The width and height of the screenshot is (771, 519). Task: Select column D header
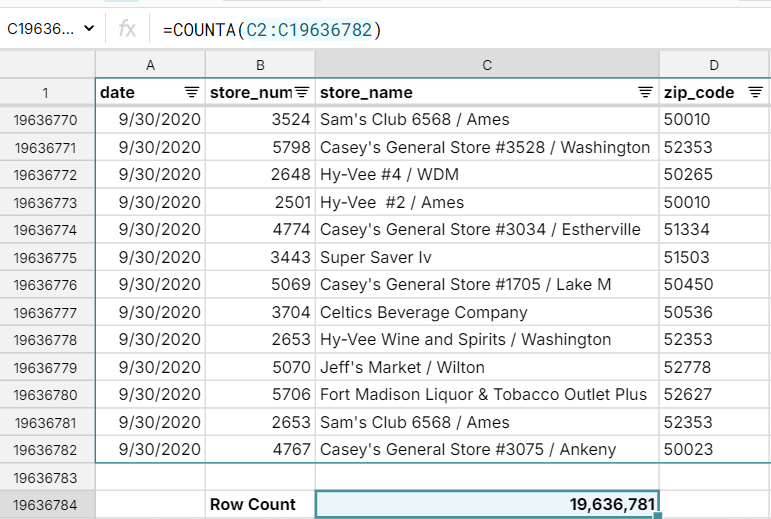[x=714, y=65]
